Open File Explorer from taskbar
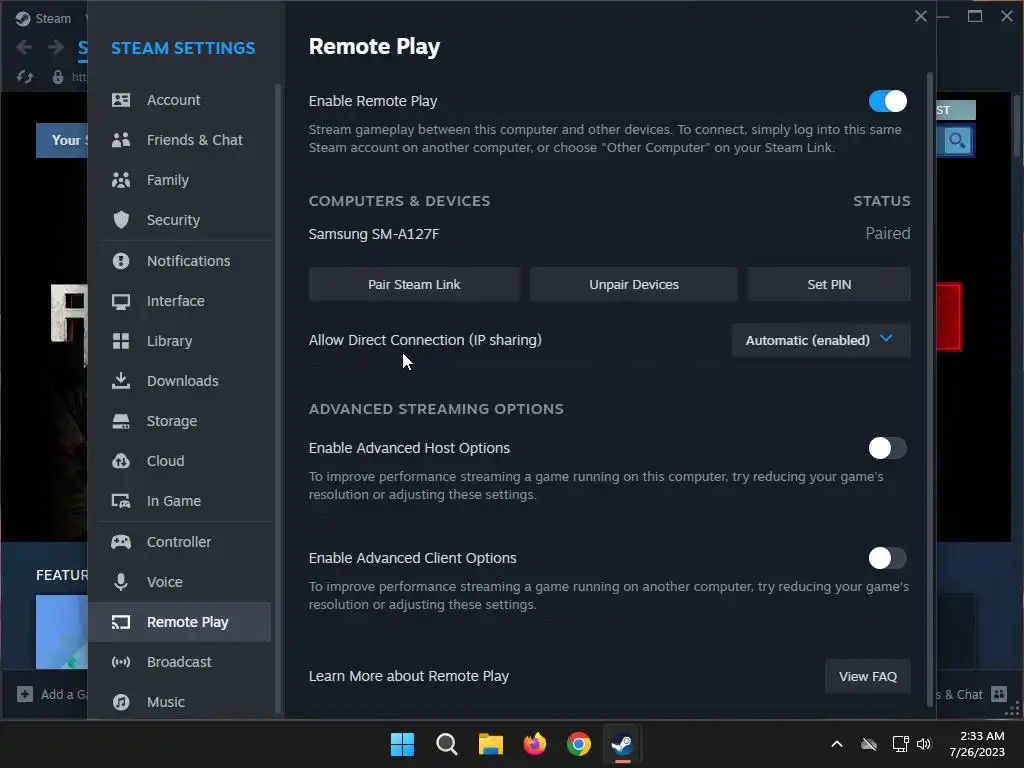The image size is (1024, 768). point(490,744)
